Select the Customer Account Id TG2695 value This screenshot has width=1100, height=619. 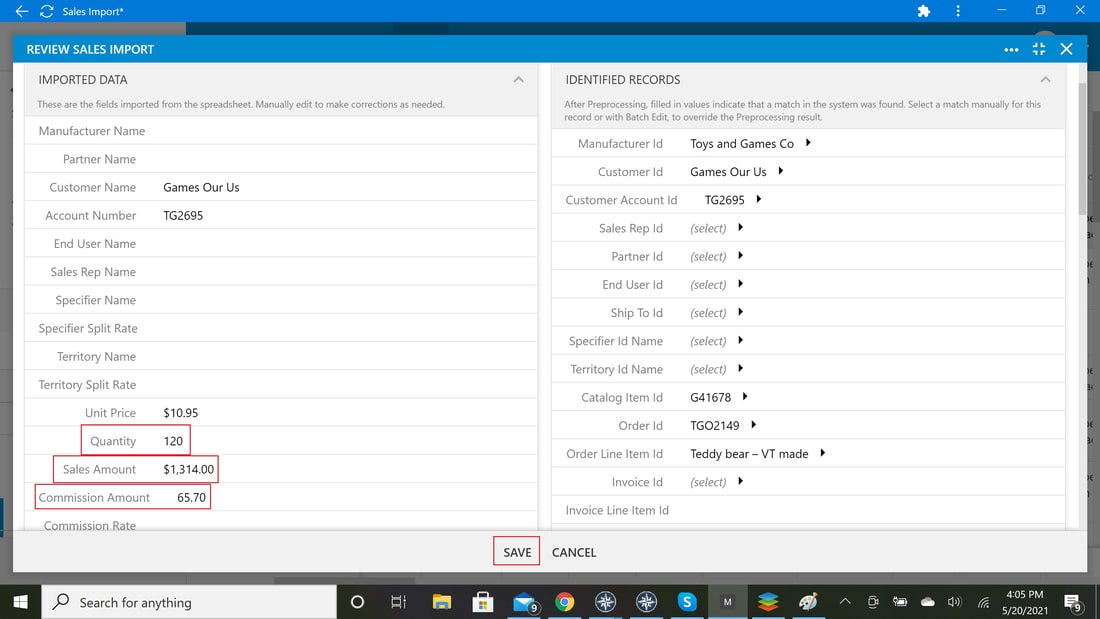(x=724, y=200)
